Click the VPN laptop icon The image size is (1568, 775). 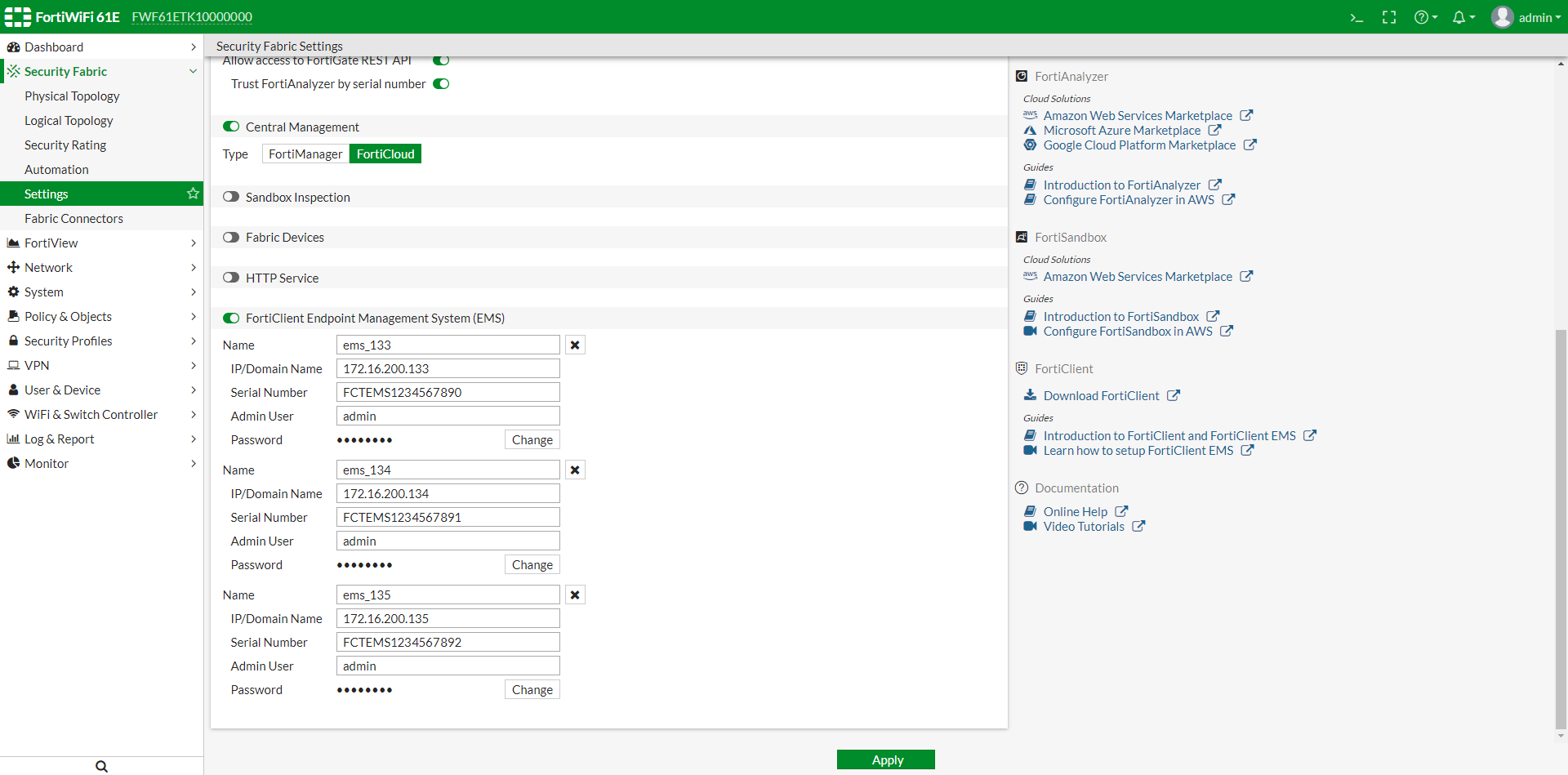(x=13, y=365)
